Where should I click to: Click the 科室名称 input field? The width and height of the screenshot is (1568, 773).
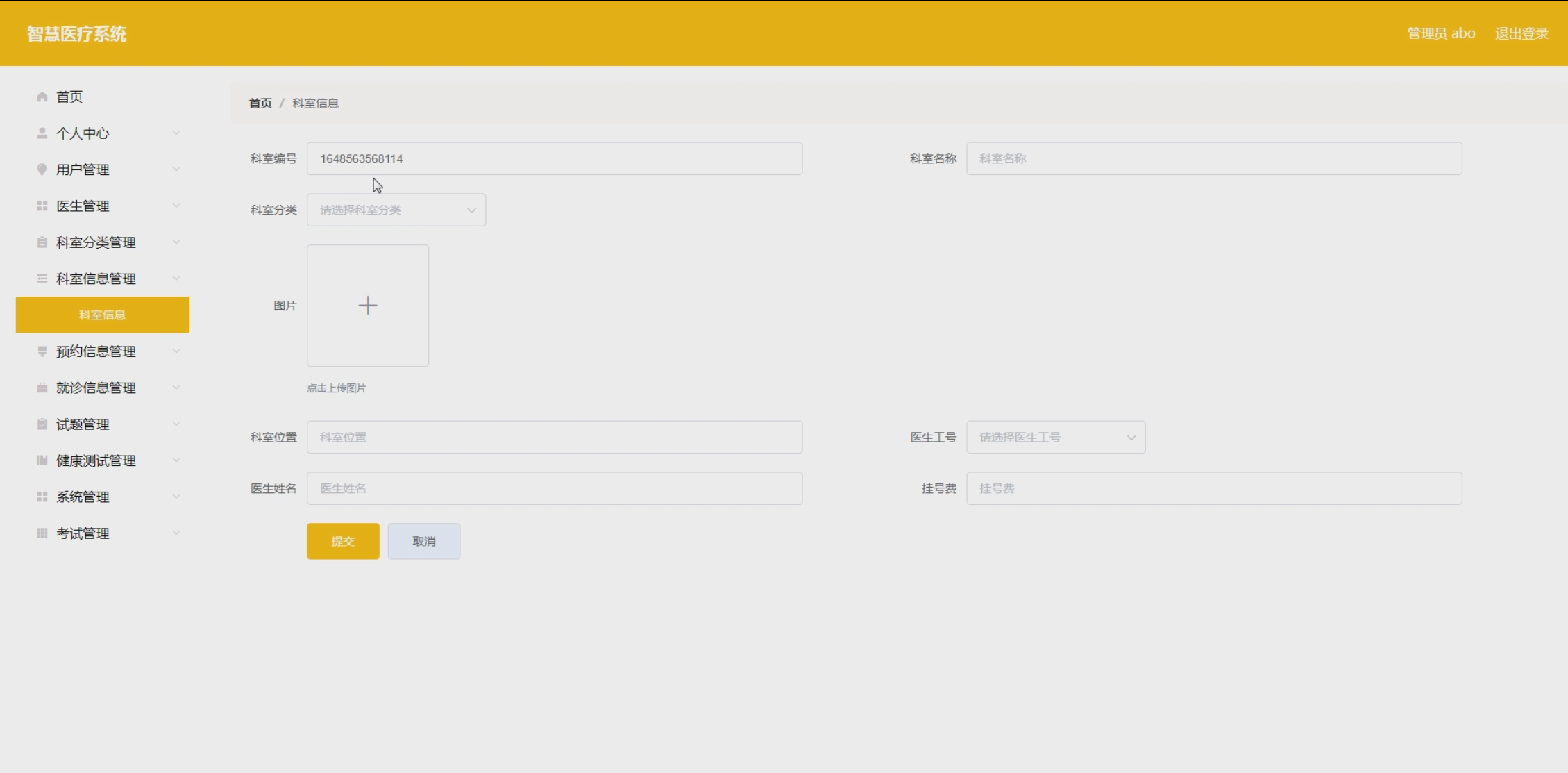coord(1213,159)
